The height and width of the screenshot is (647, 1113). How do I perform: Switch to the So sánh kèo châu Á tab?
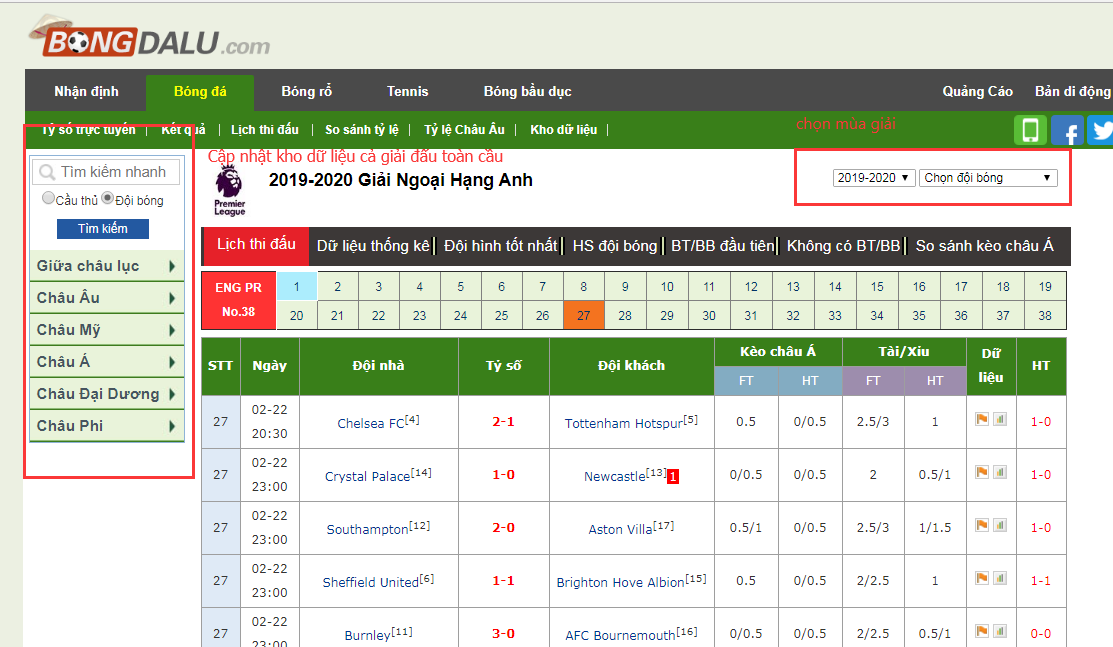point(985,246)
